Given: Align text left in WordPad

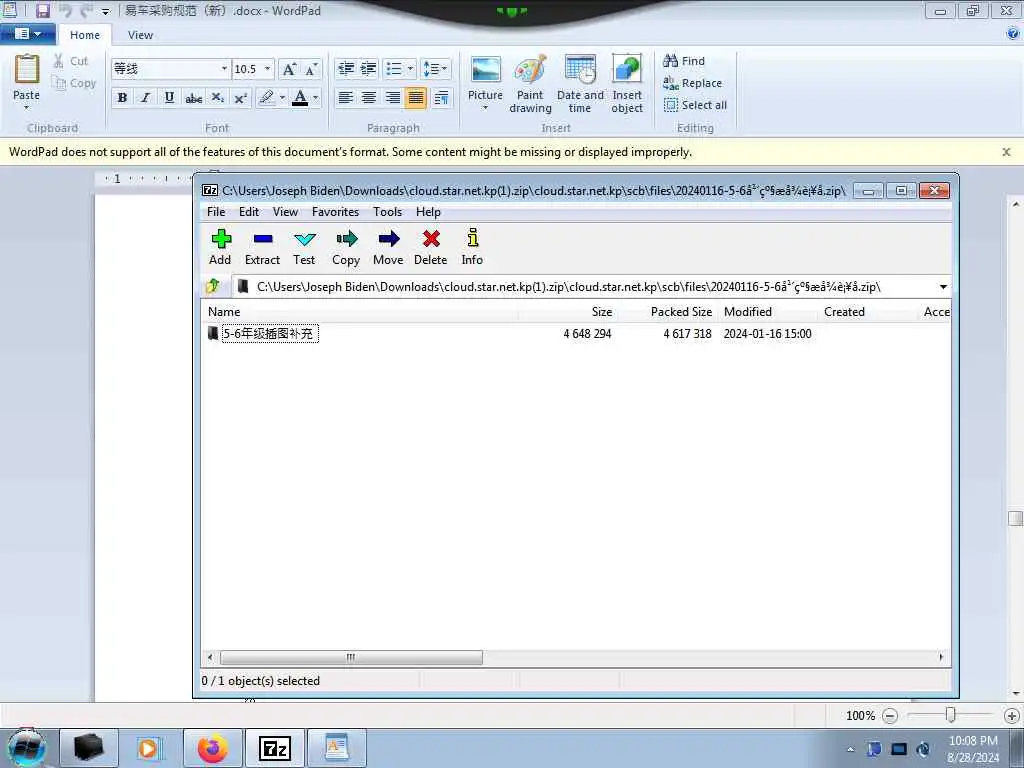Looking at the screenshot, I should pyautogui.click(x=345, y=98).
